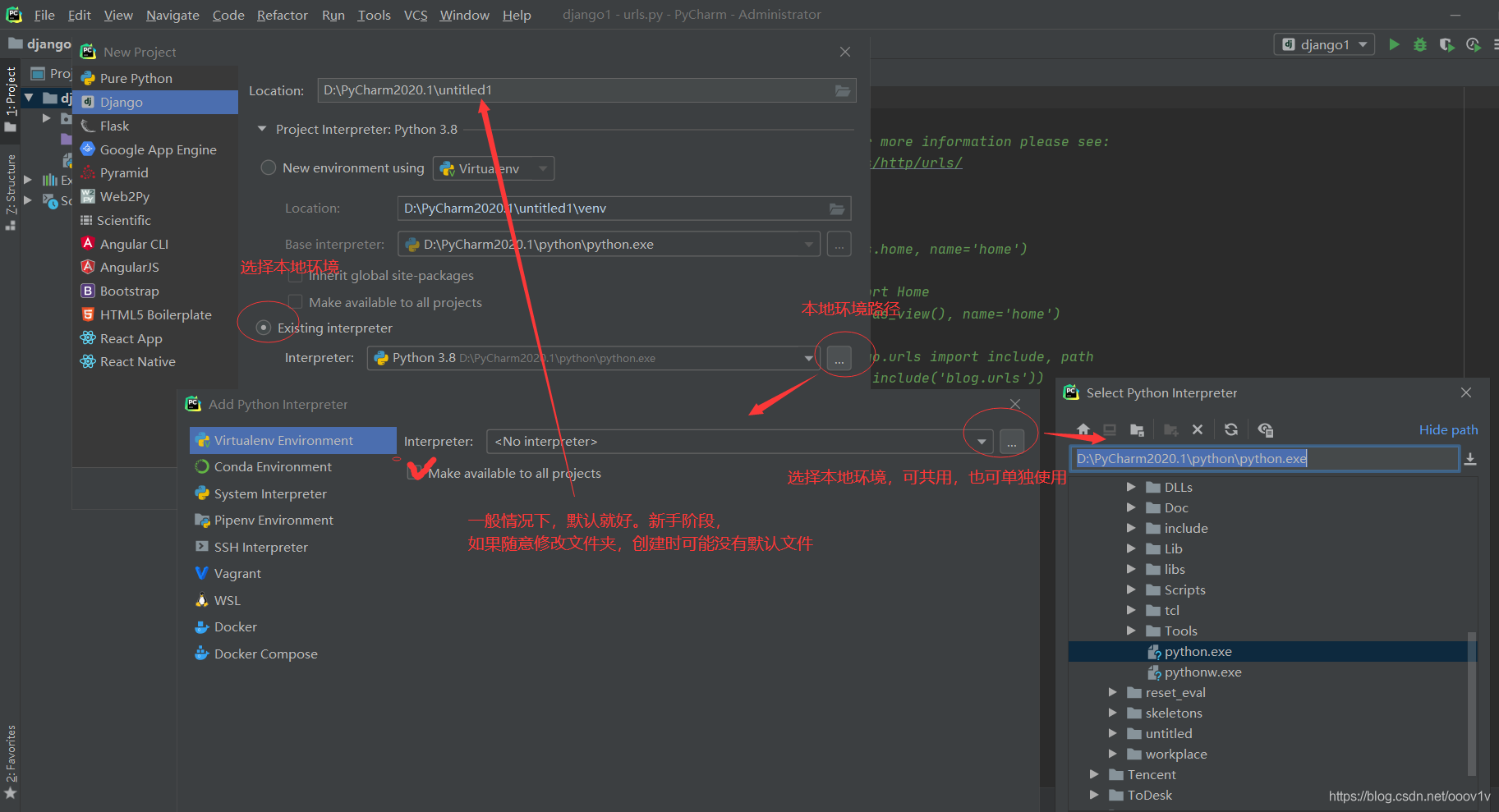
Task: Click browse button next to Existing interpreter field
Action: [839, 359]
